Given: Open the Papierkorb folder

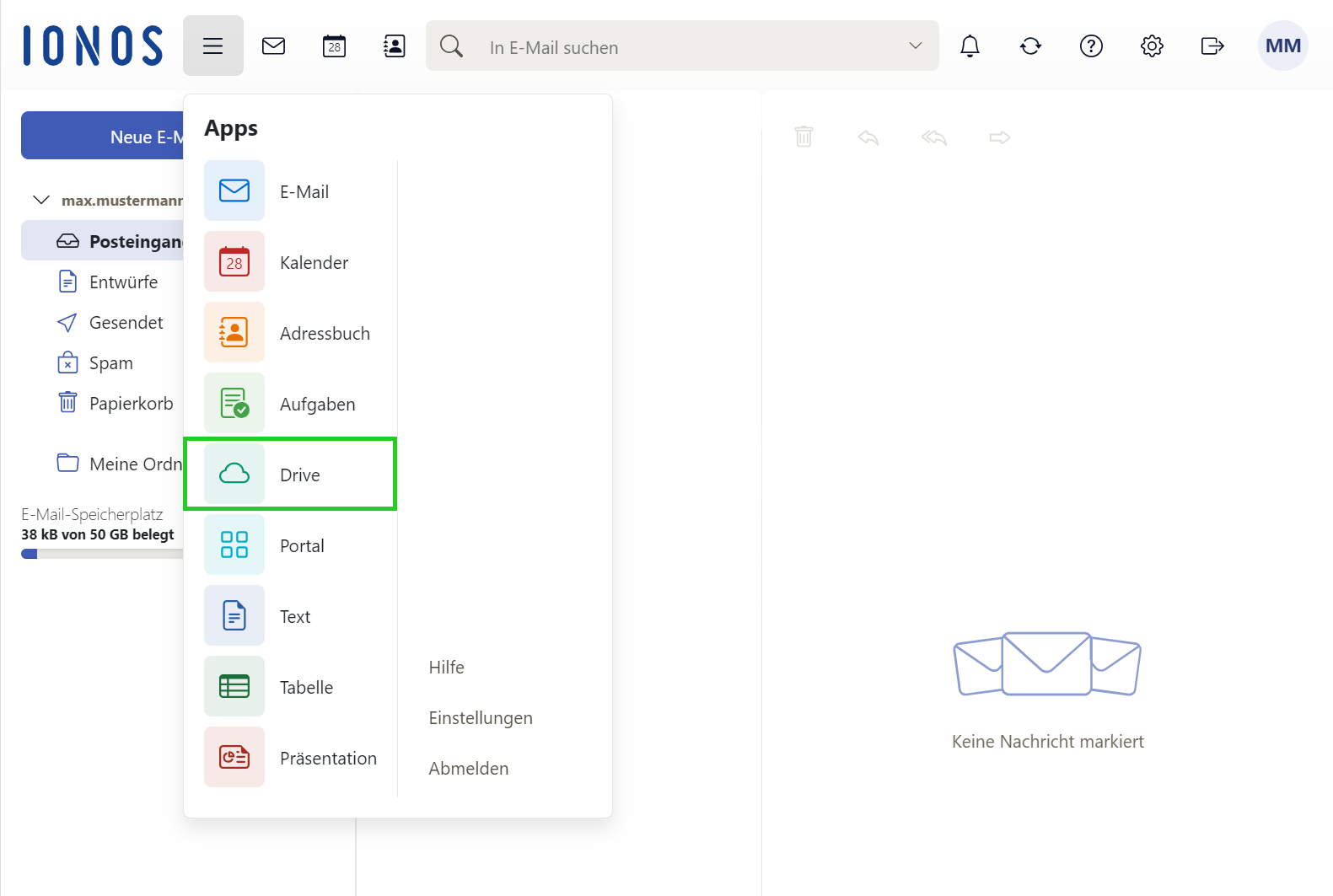Looking at the screenshot, I should click(x=115, y=403).
